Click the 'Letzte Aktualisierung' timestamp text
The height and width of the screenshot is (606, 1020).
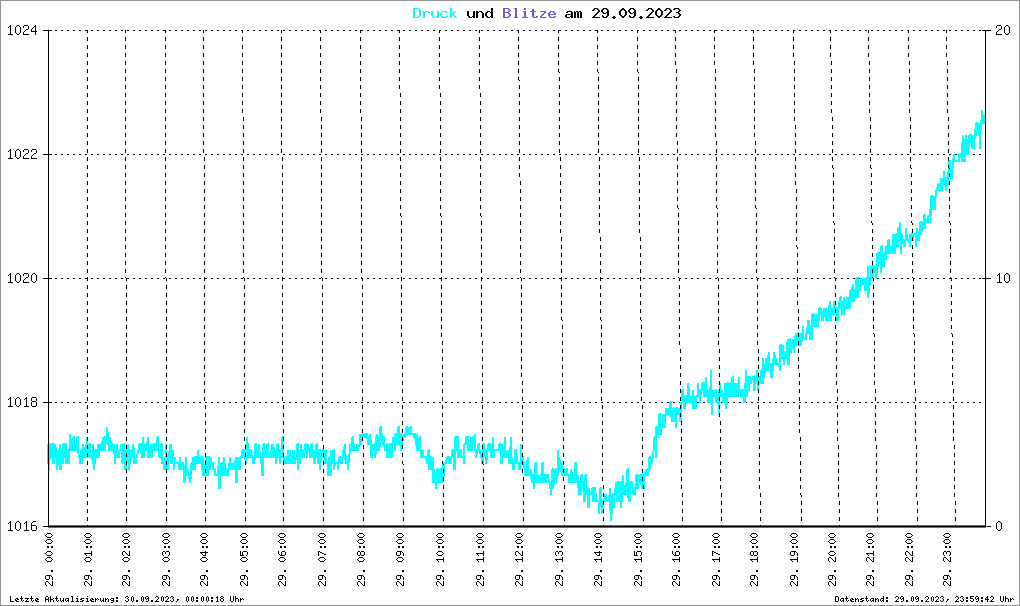coord(127,599)
